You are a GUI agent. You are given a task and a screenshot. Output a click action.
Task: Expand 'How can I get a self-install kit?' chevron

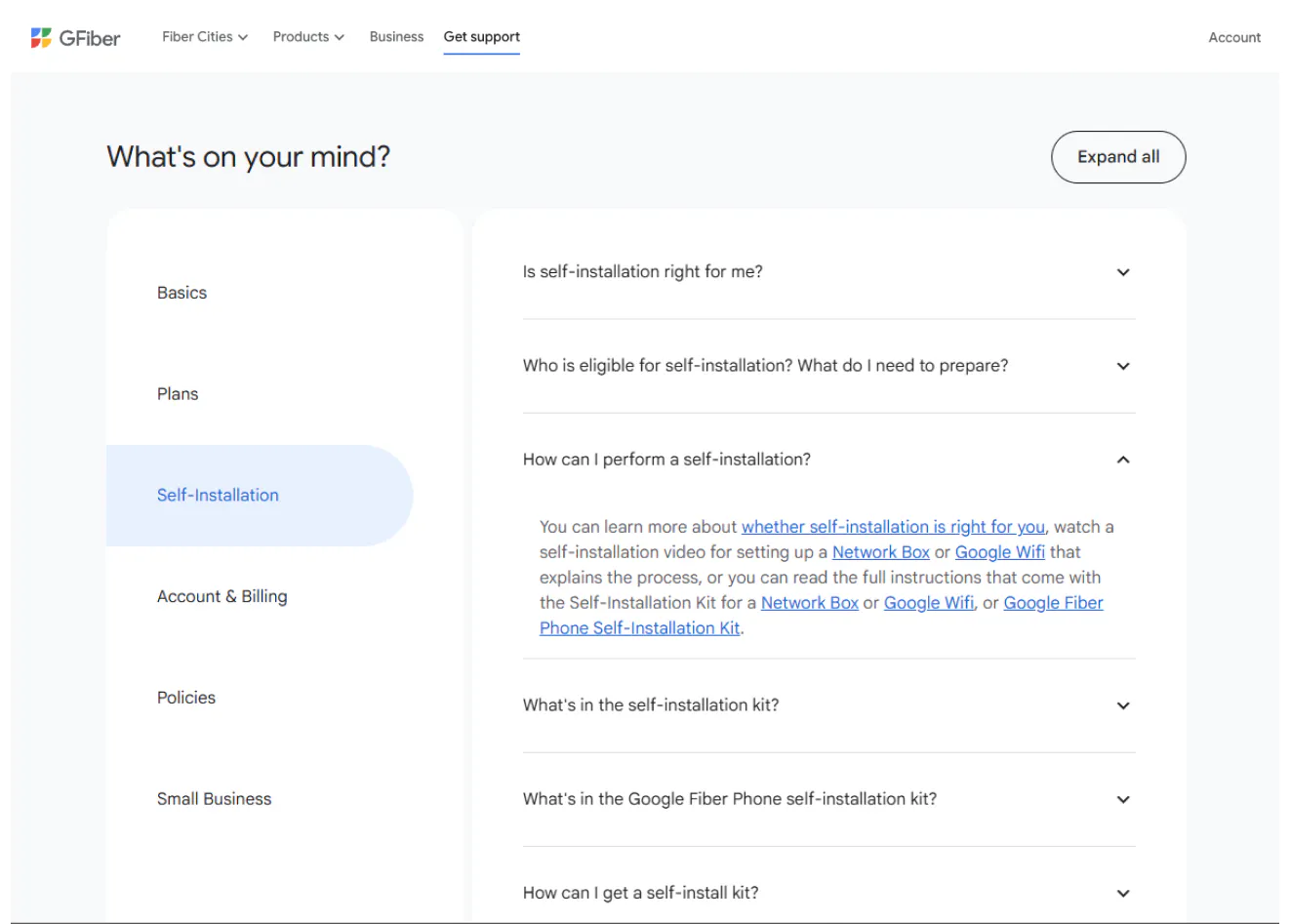click(1123, 893)
